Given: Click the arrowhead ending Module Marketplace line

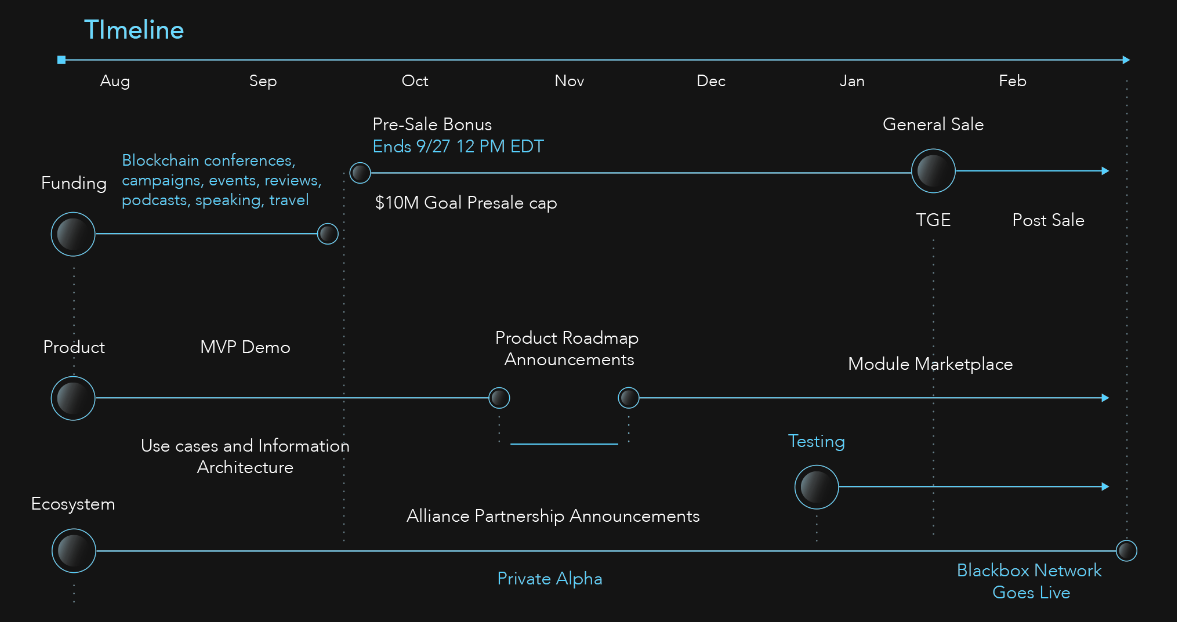Looking at the screenshot, I should (x=1105, y=398).
